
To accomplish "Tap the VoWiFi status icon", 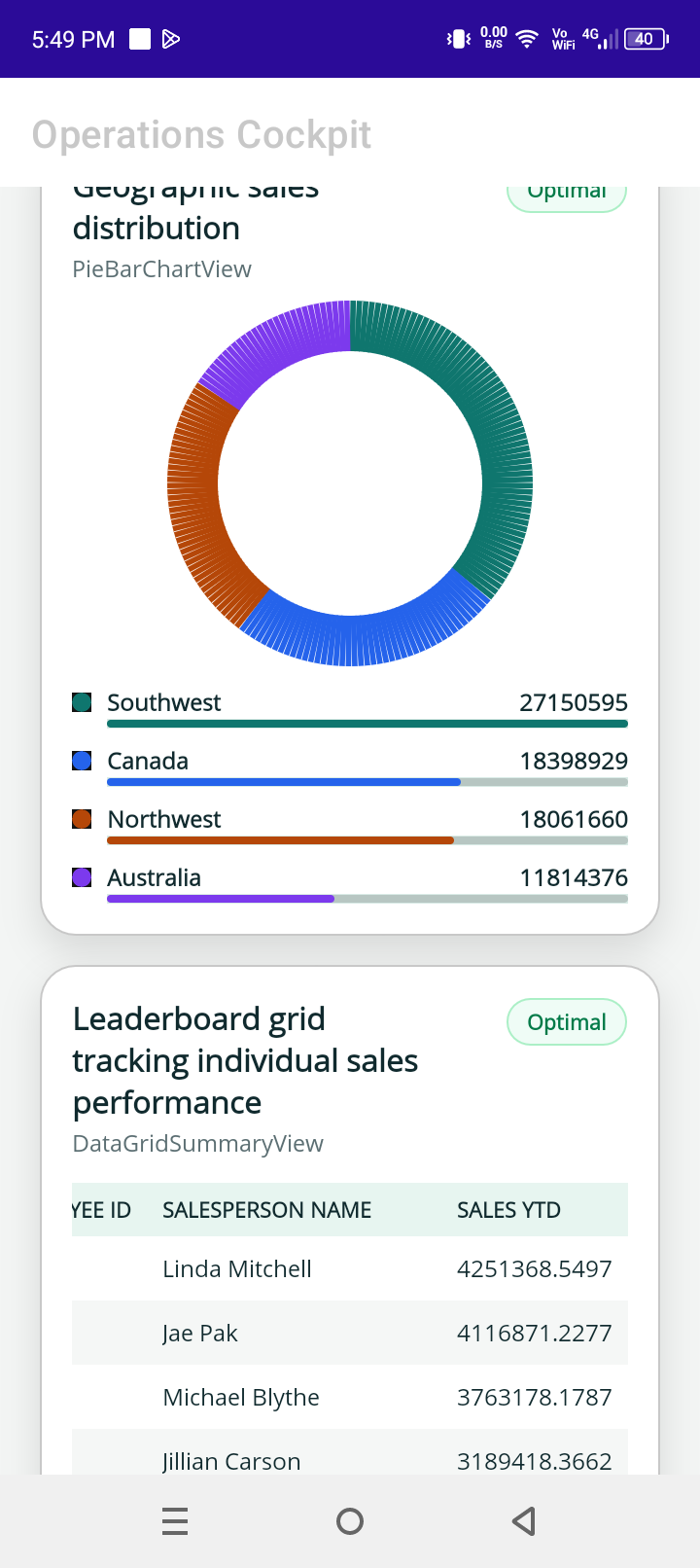I will click(x=563, y=39).
